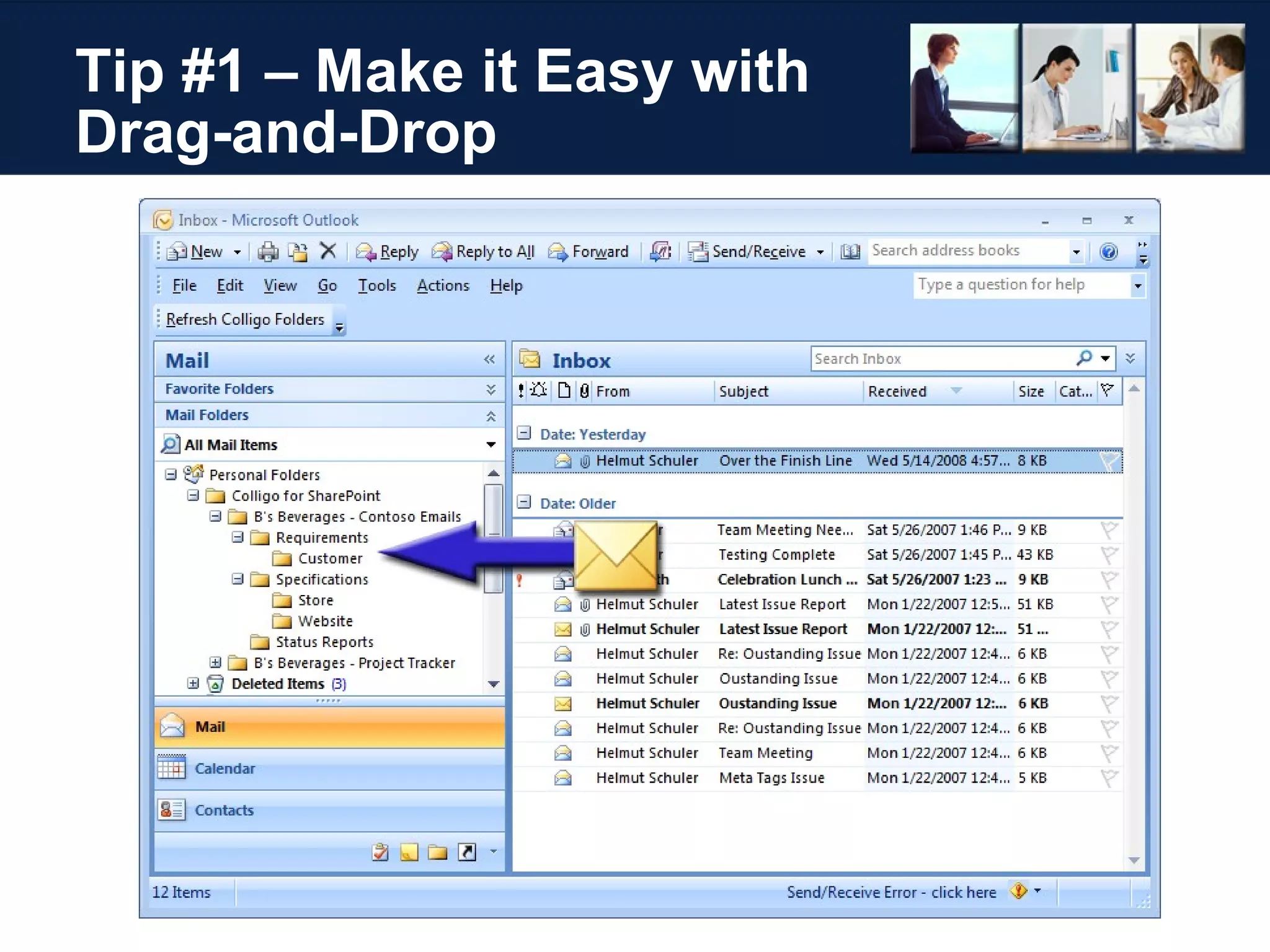Open the File menu
The height and width of the screenshot is (952, 1270).
[184, 286]
